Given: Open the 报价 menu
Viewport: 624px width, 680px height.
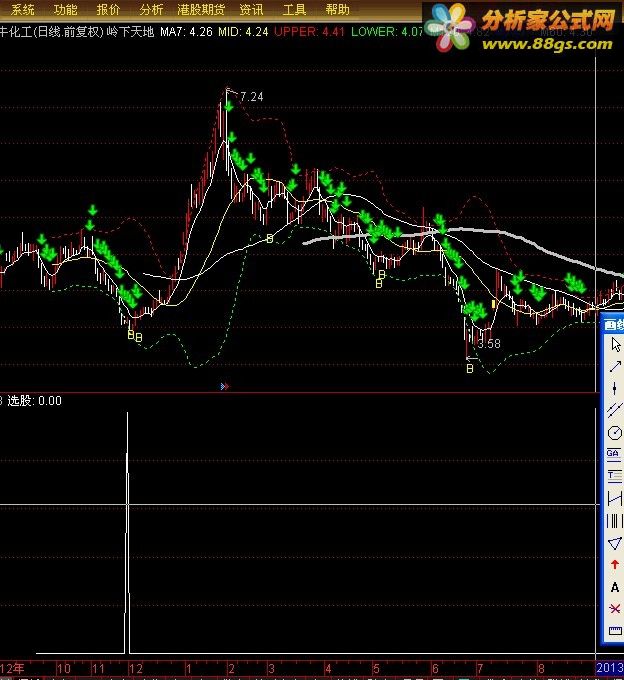Looking at the screenshot, I should 108,9.
